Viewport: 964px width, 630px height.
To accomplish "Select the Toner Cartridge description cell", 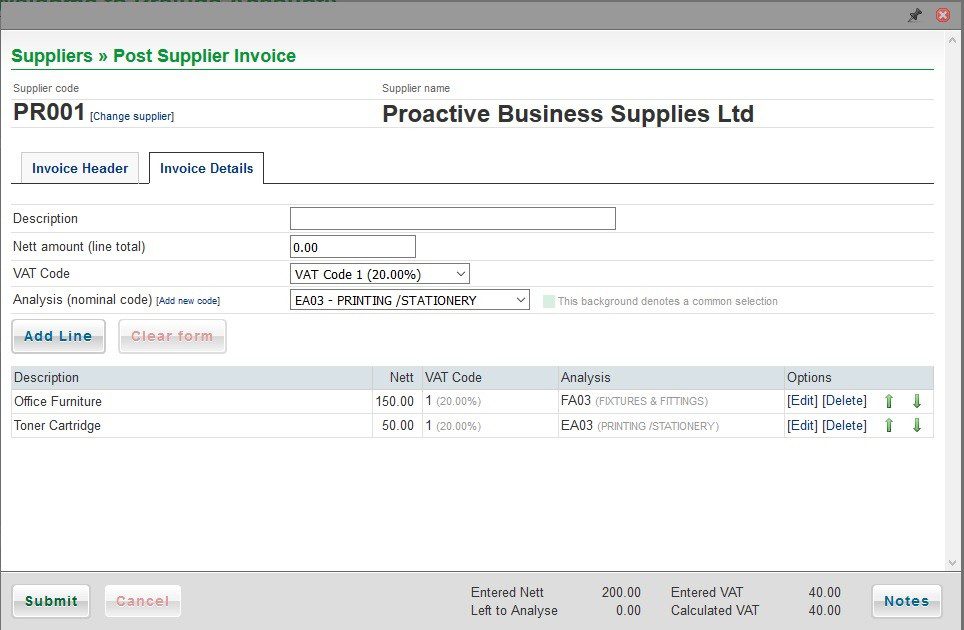I will (192, 425).
